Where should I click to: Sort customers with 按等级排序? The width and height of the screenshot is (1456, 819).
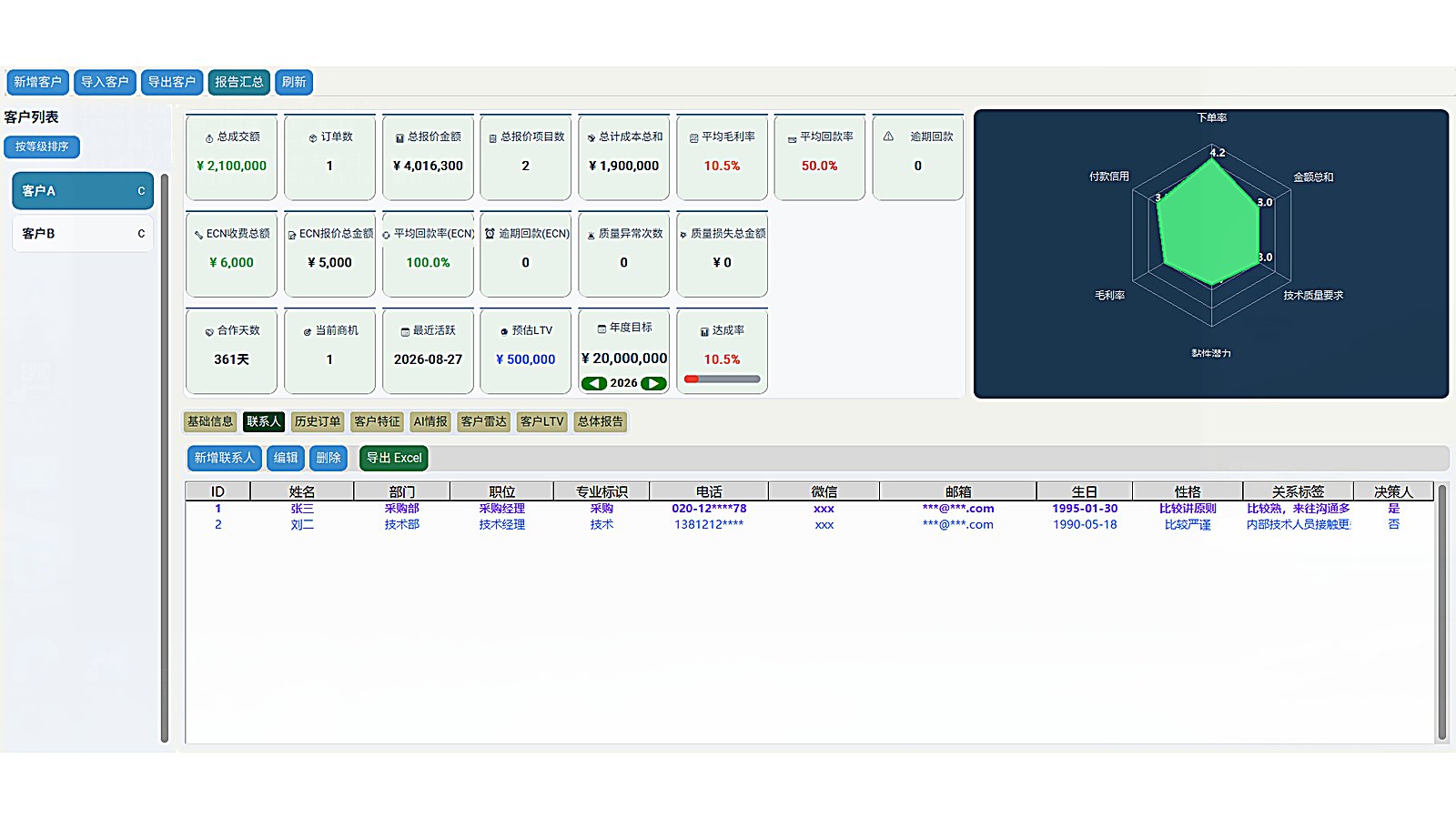(42, 147)
